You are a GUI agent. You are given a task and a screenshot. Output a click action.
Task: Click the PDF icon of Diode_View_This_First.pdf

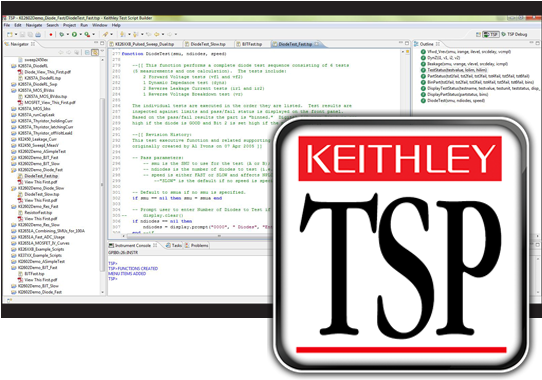[x=20, y=72]
